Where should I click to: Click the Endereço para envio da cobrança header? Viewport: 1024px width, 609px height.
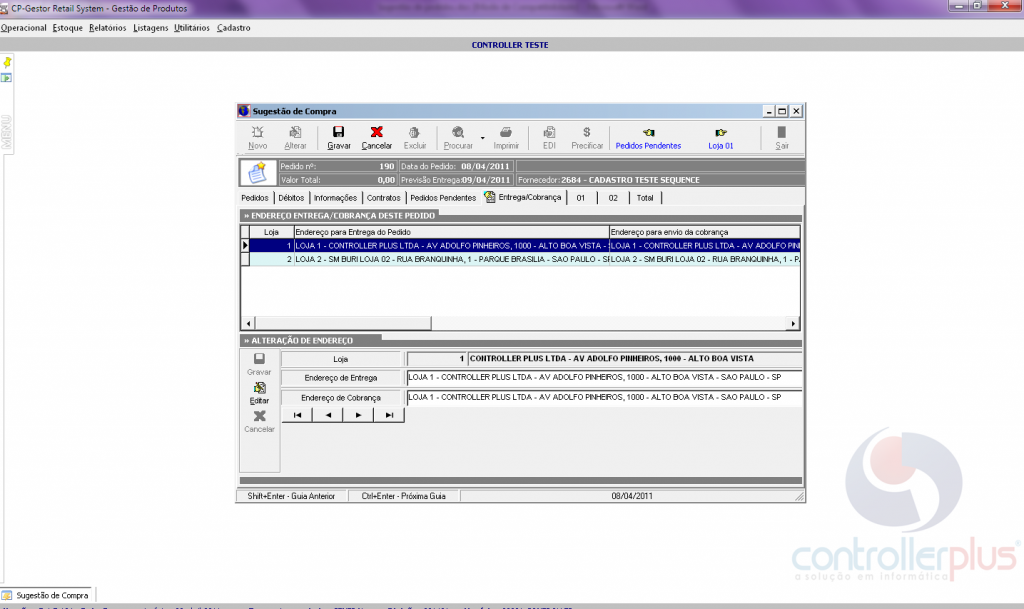point(705,232)
